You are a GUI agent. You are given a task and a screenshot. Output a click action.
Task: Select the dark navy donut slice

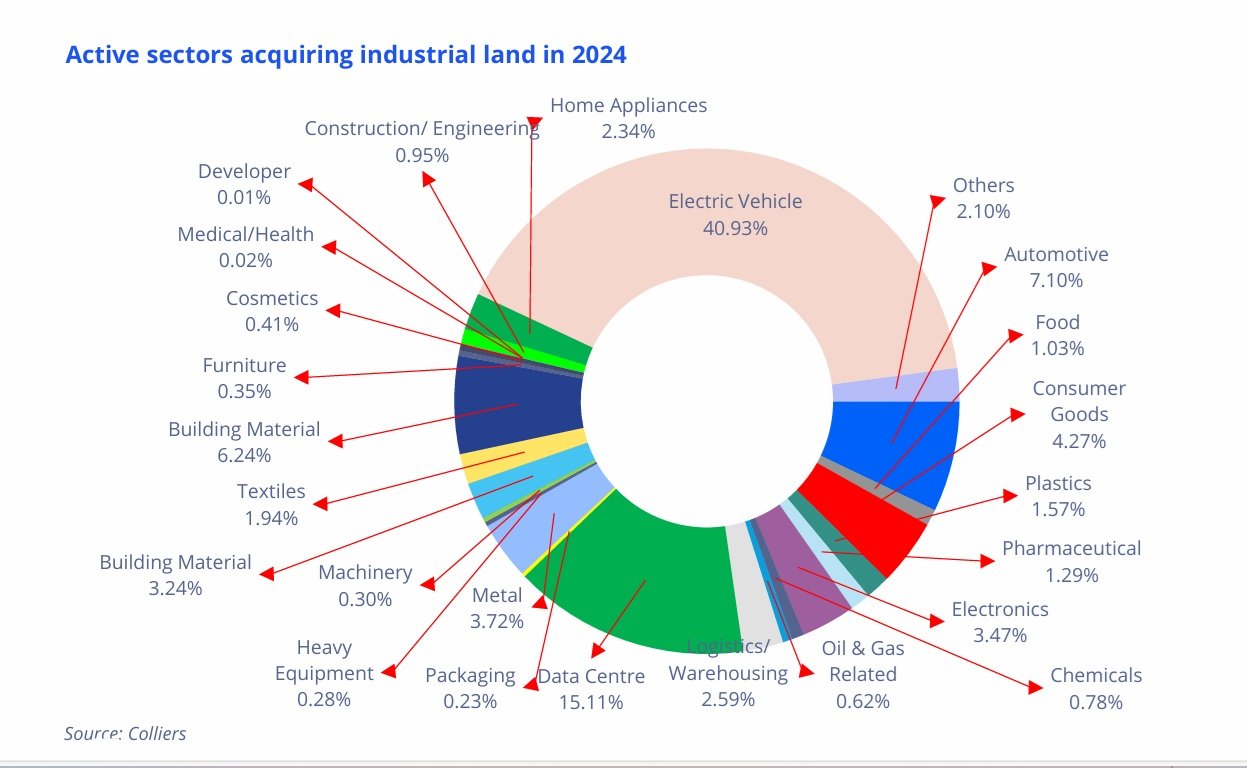coord(517,406)
